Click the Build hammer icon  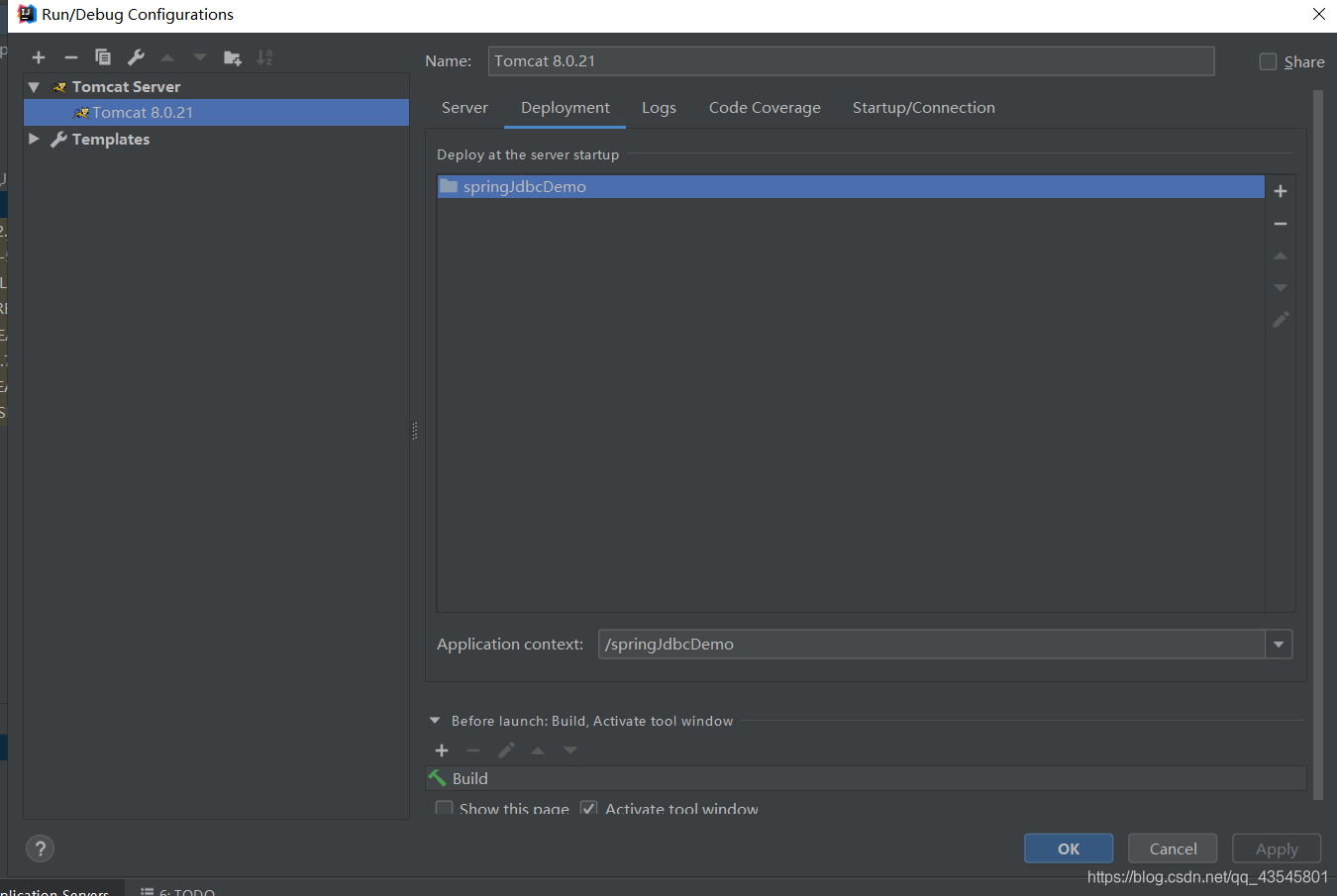pyautogui.click(x=438, y=778)
